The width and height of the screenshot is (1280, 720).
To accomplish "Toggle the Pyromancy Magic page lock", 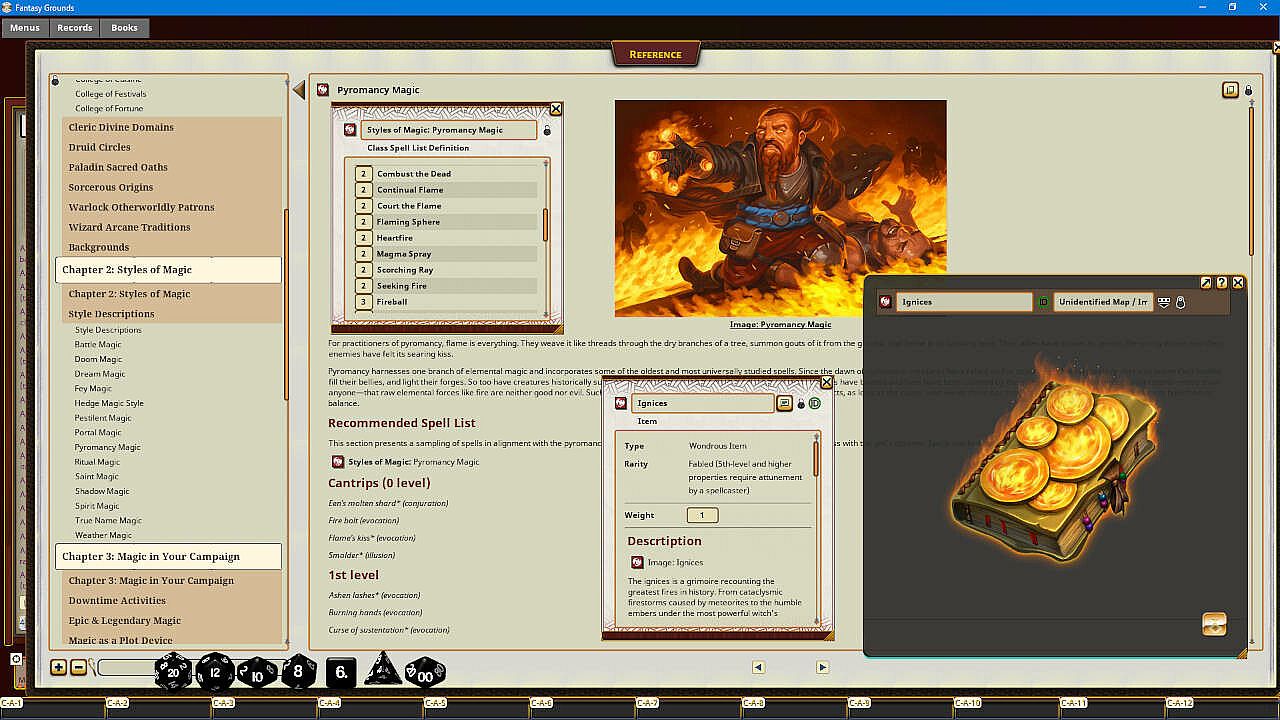I will click(x=1248, y=90).
